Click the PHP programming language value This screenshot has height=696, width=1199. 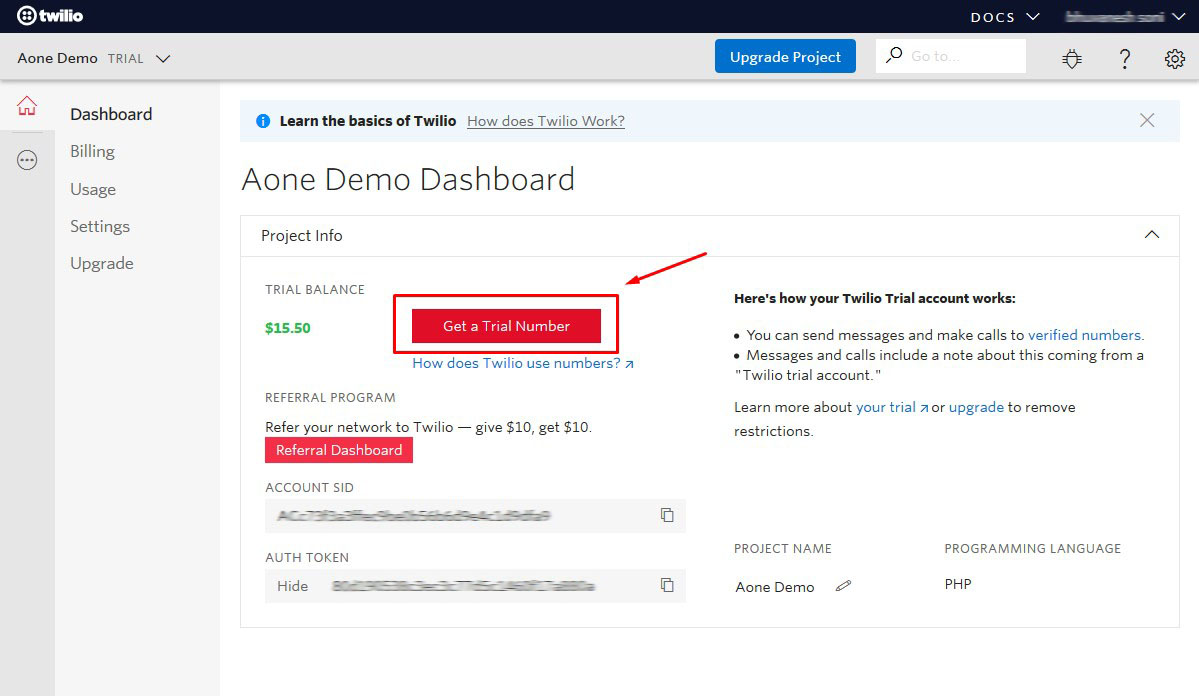tap(958, 584)
